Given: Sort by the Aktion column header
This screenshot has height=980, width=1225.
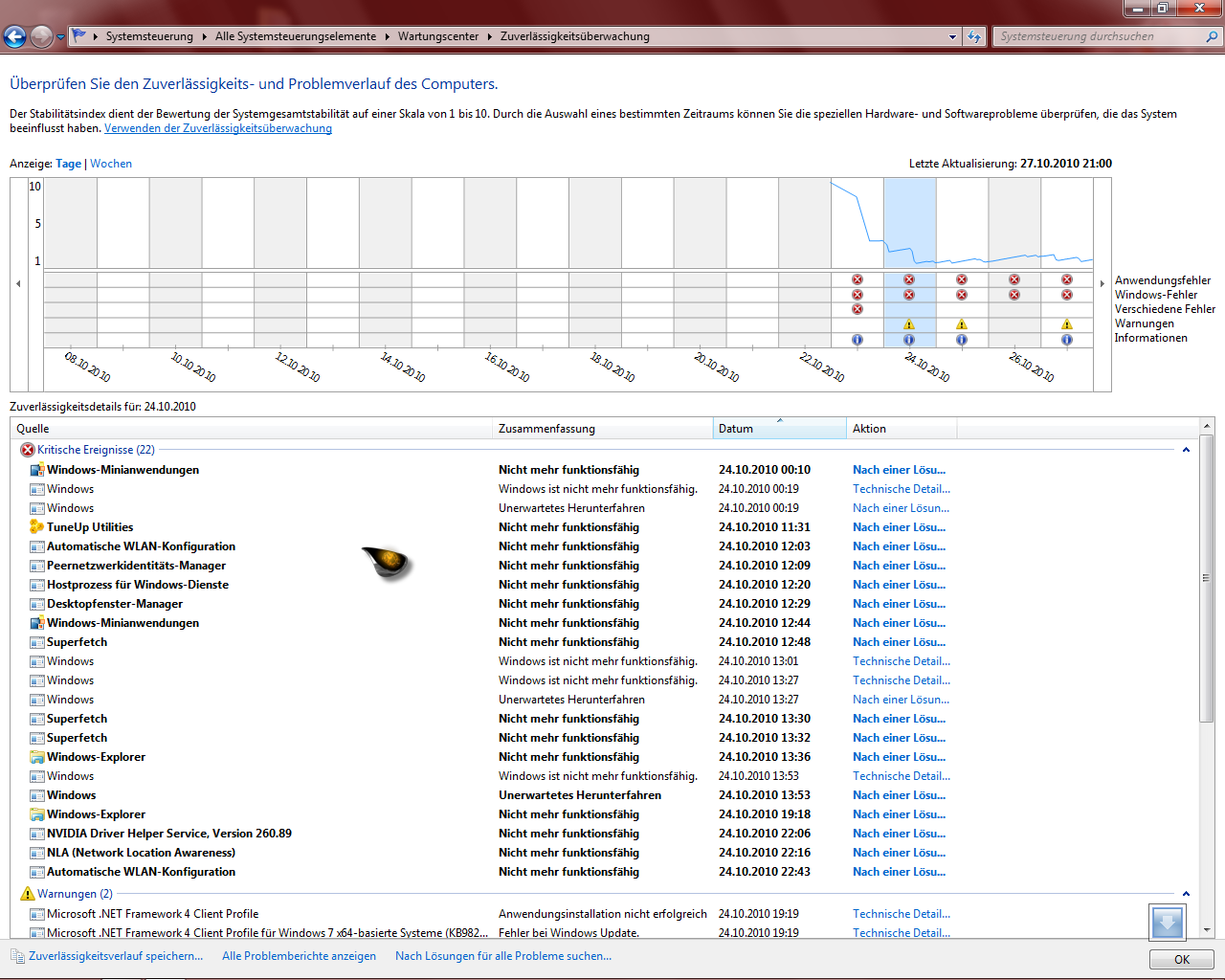Looking at the screenshot, I should tap(902, 429).
